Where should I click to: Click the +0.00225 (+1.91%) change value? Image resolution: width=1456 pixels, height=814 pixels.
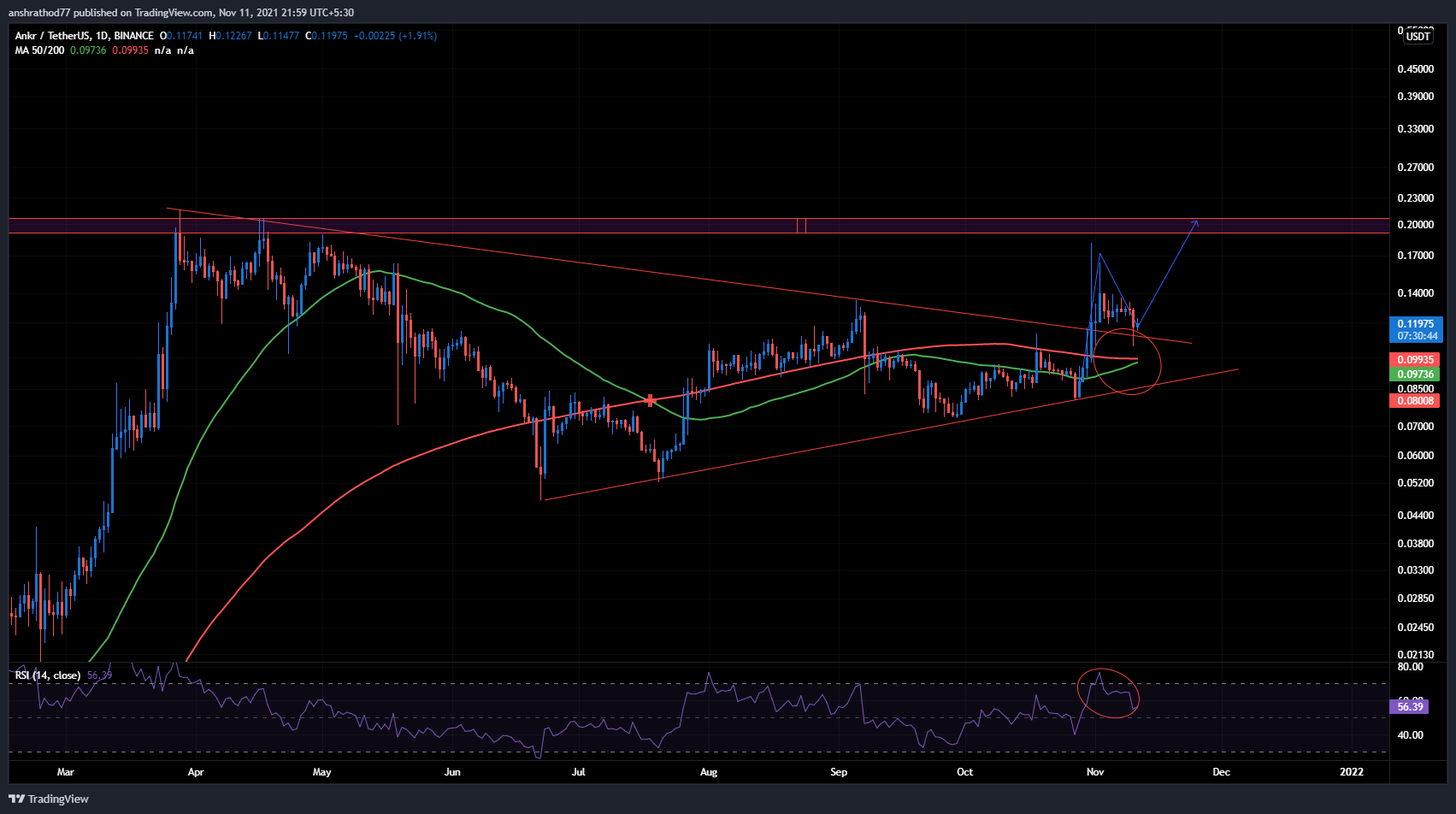coord(395,36)
